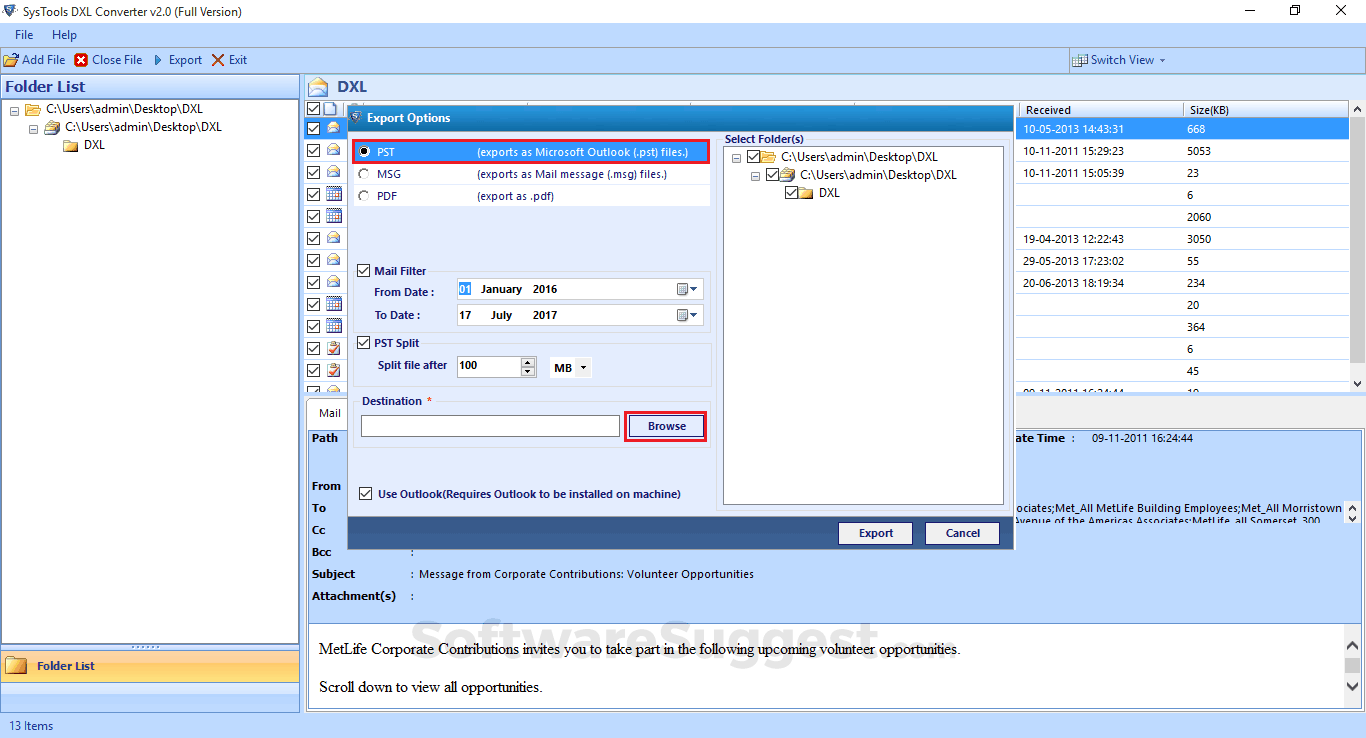The image size is (1366, 738).
Task: Uncheck Use Outlook option
Action: 366,493
